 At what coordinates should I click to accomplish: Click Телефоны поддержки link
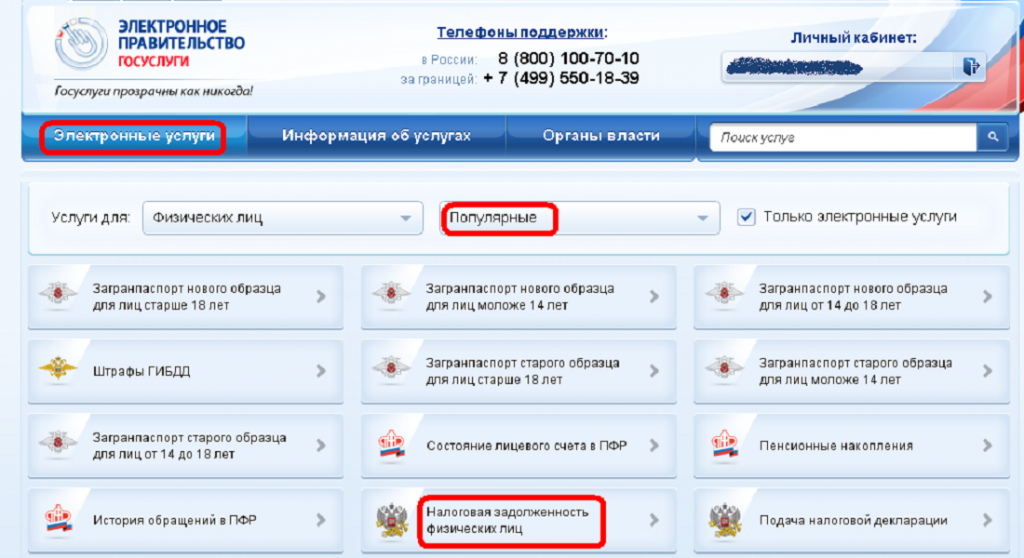click(520, 32)
